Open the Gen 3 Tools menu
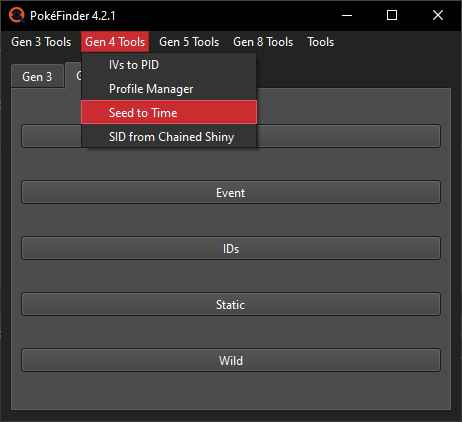 (41, 42)
